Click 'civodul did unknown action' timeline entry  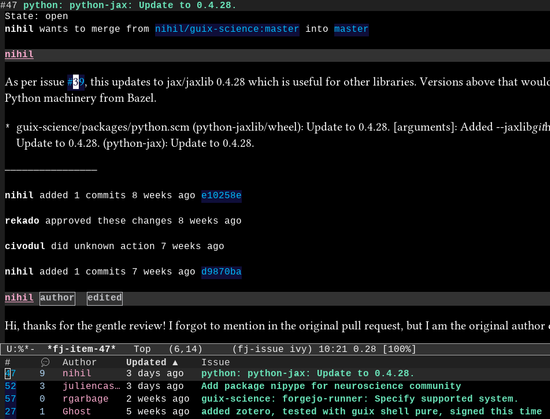[114, 246]
